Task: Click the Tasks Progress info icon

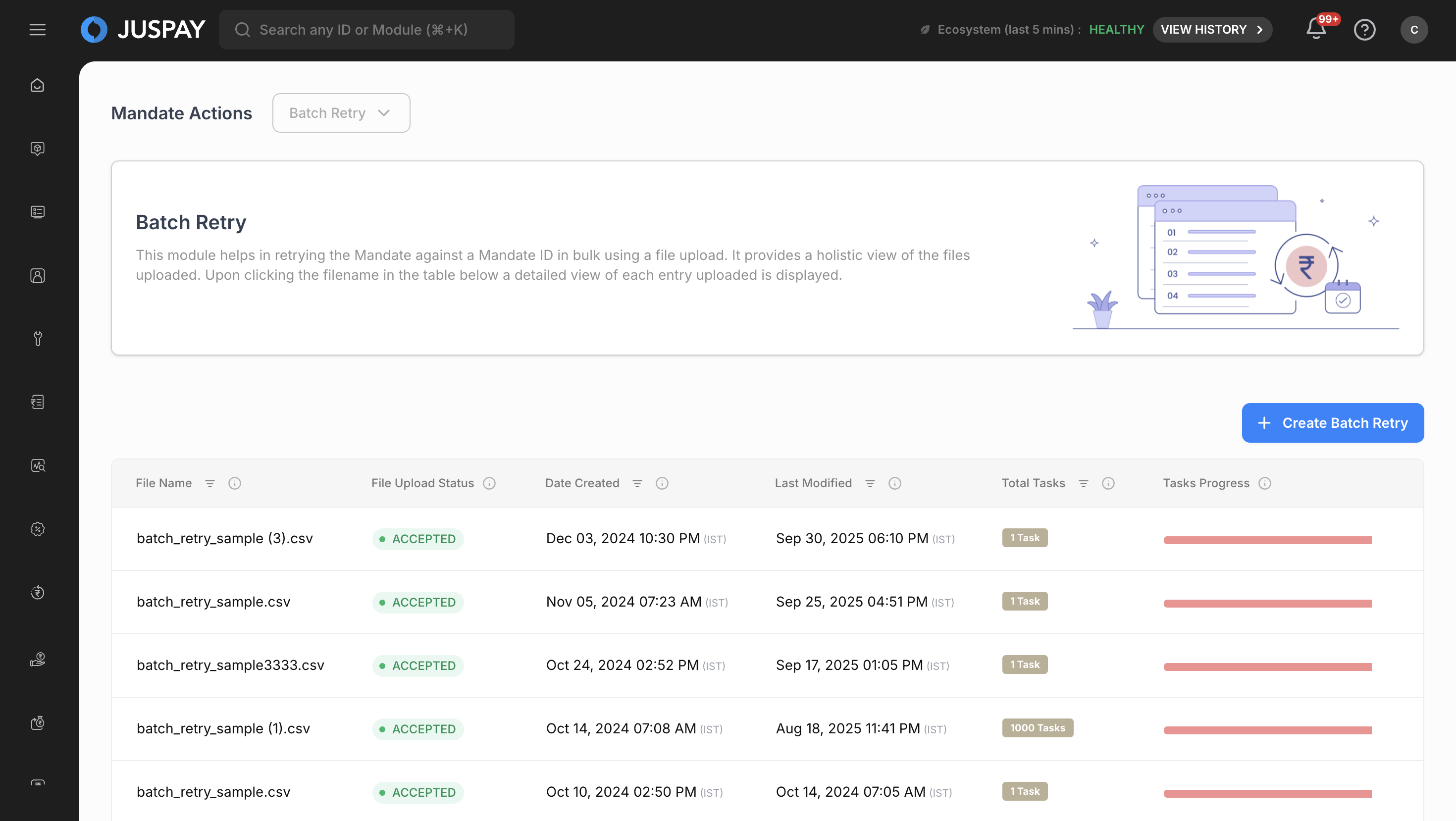Action: point(1265,483)
